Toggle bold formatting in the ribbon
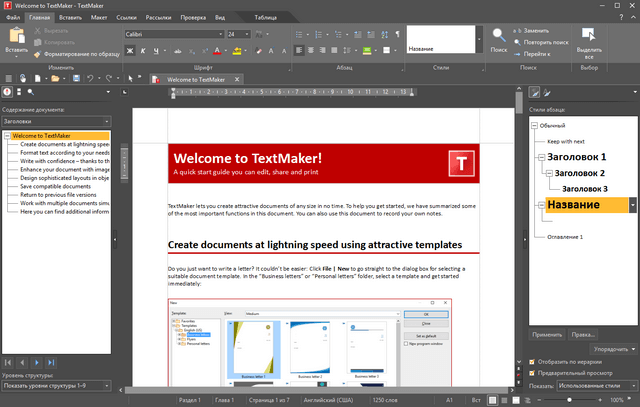The height and width of the screenshot is (407, 640). (x=131, y=51)
